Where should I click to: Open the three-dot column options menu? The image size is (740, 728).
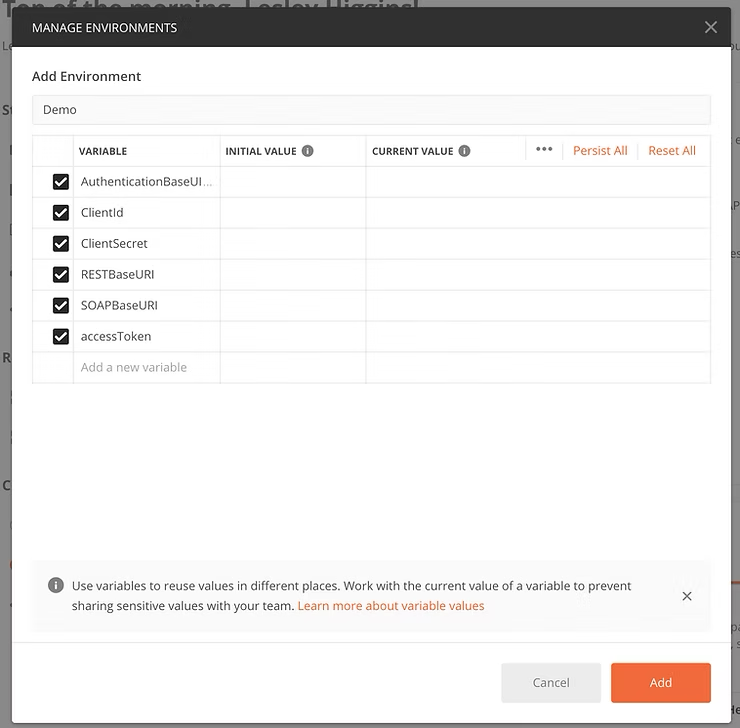[544, 149]
